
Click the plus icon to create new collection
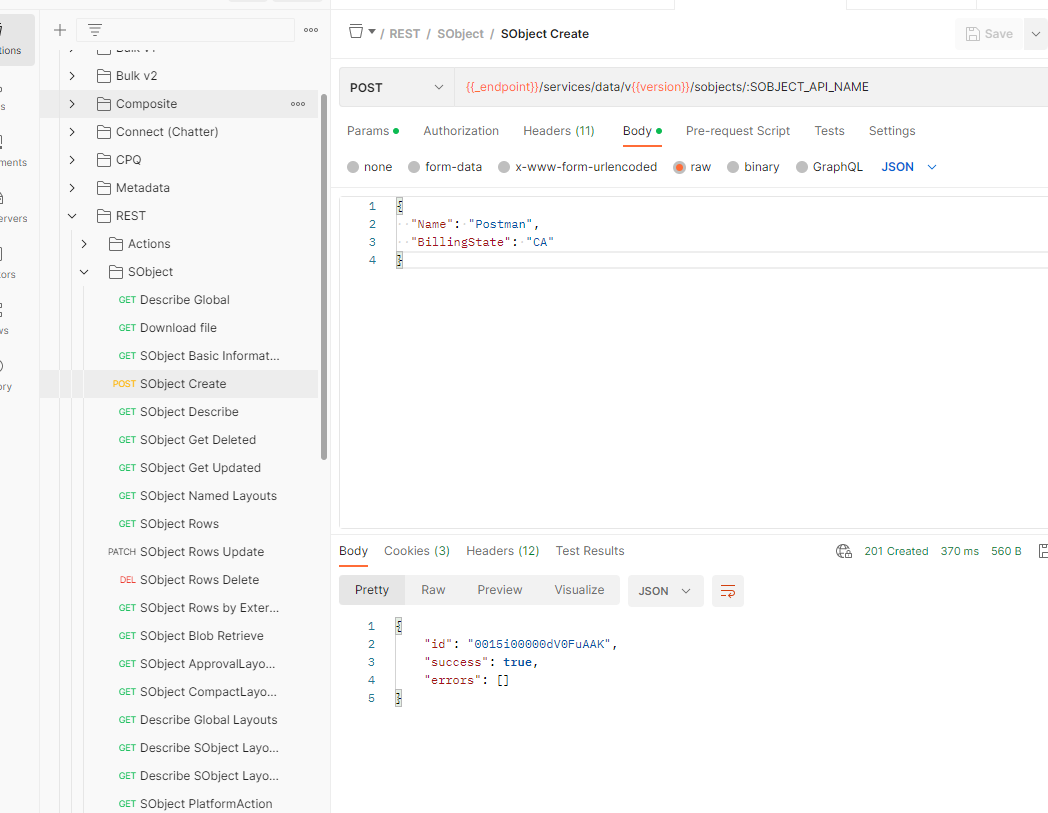pos(60,30)
